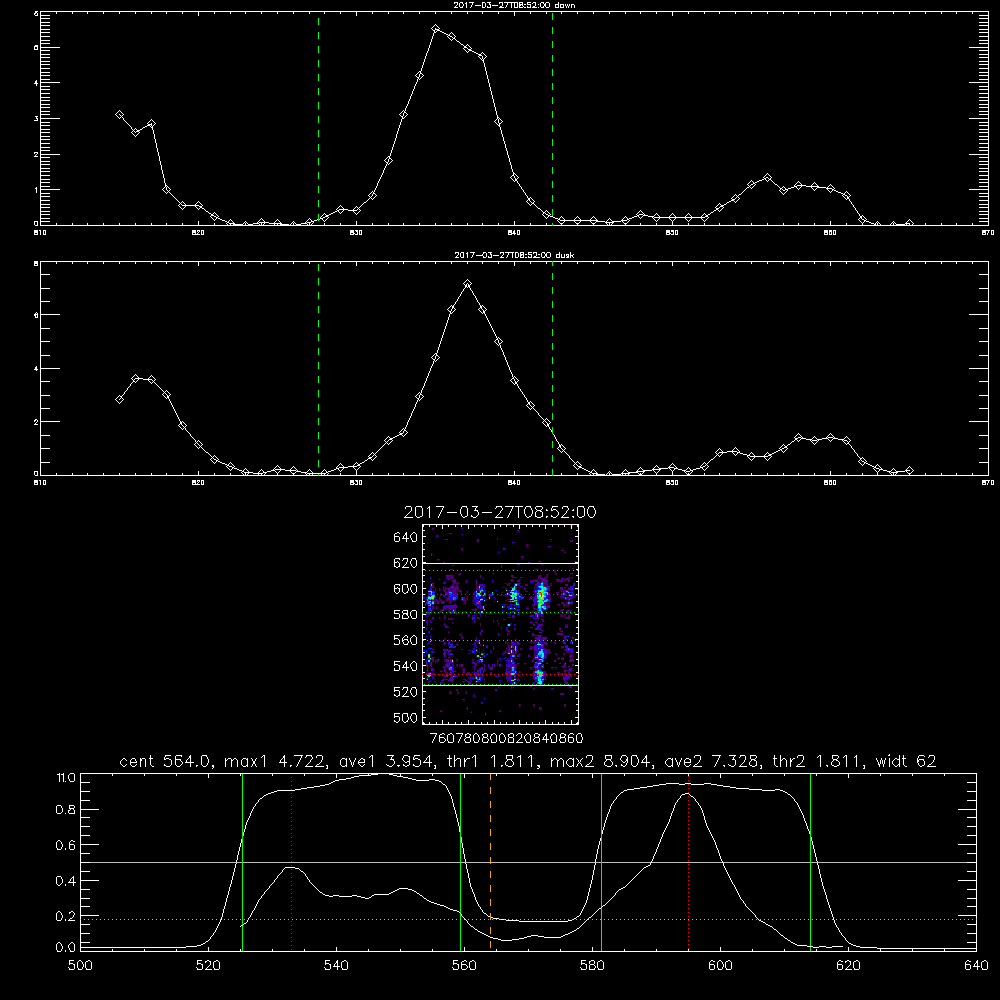Click the green vertical line nearest 560 in bottom plot
1000x1000 pixels.
[460, 861]
